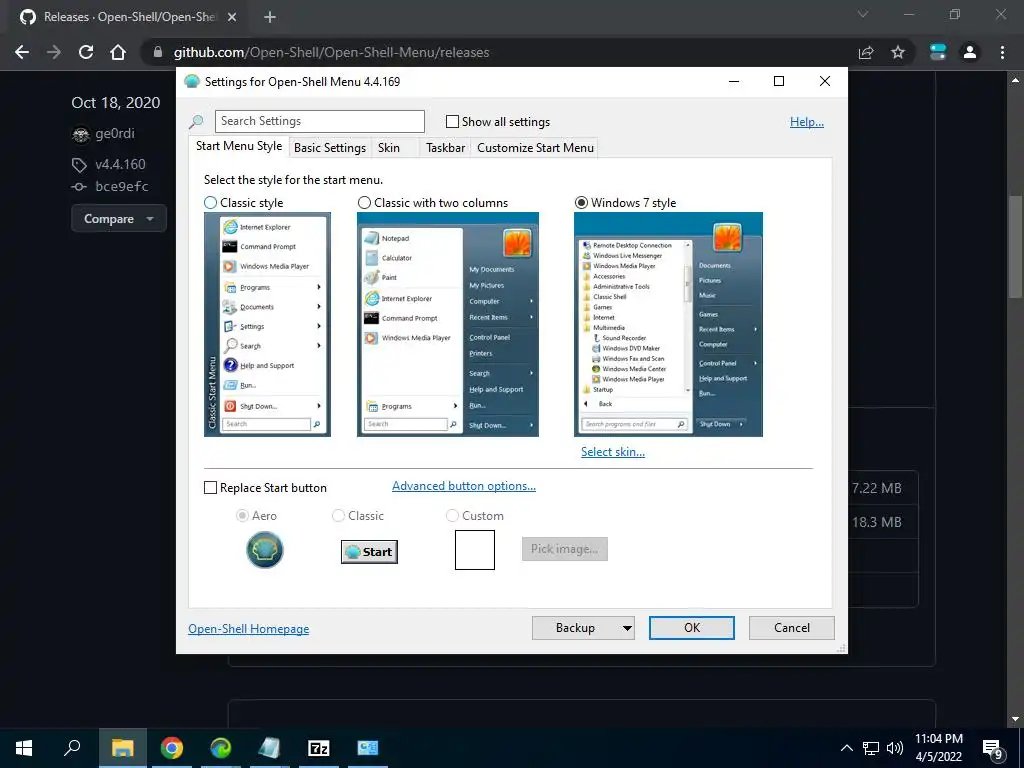Go to Chrome's home page button
The width and height of the screenshot is (1024, 768).
tap(118, 52)
